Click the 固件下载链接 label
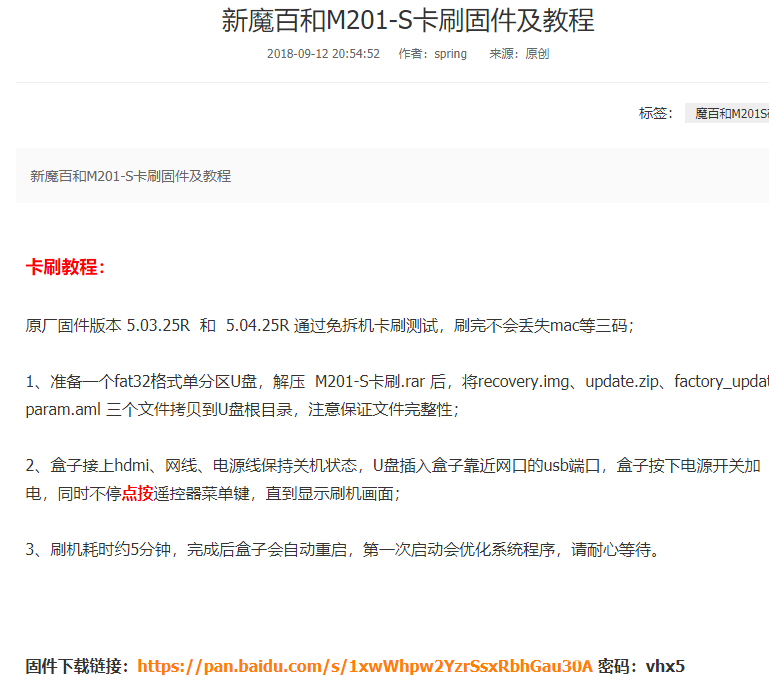 pyautogui.click(x=77, y=666)
